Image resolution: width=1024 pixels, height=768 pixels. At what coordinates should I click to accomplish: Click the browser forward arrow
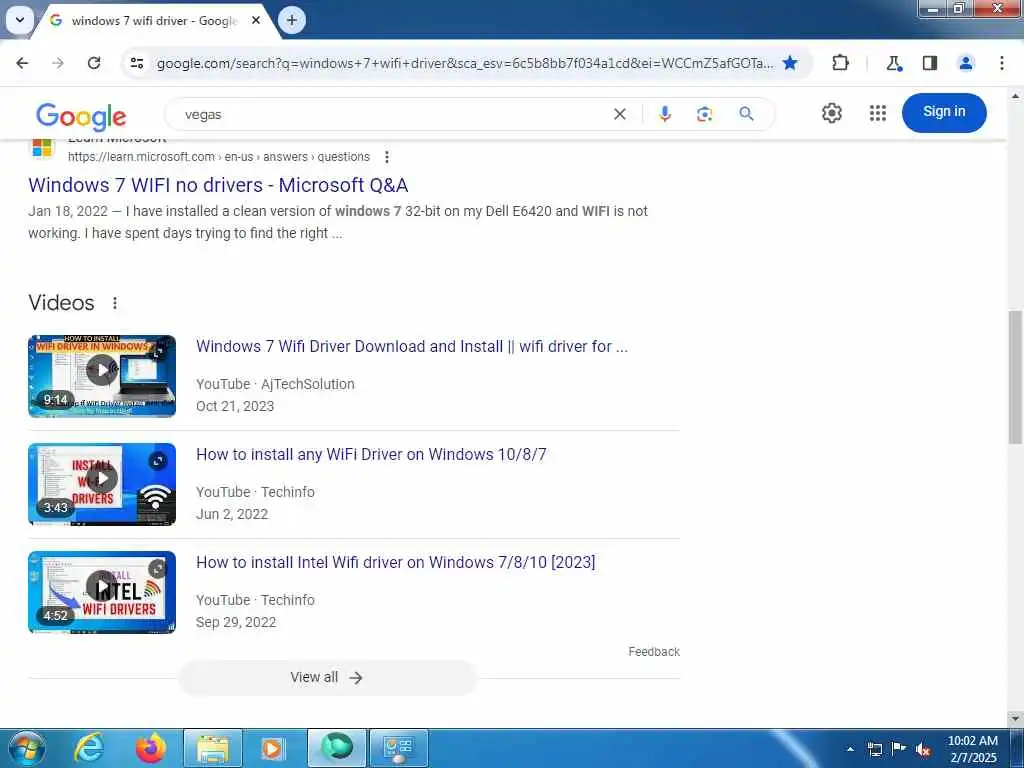coord(58,63)
